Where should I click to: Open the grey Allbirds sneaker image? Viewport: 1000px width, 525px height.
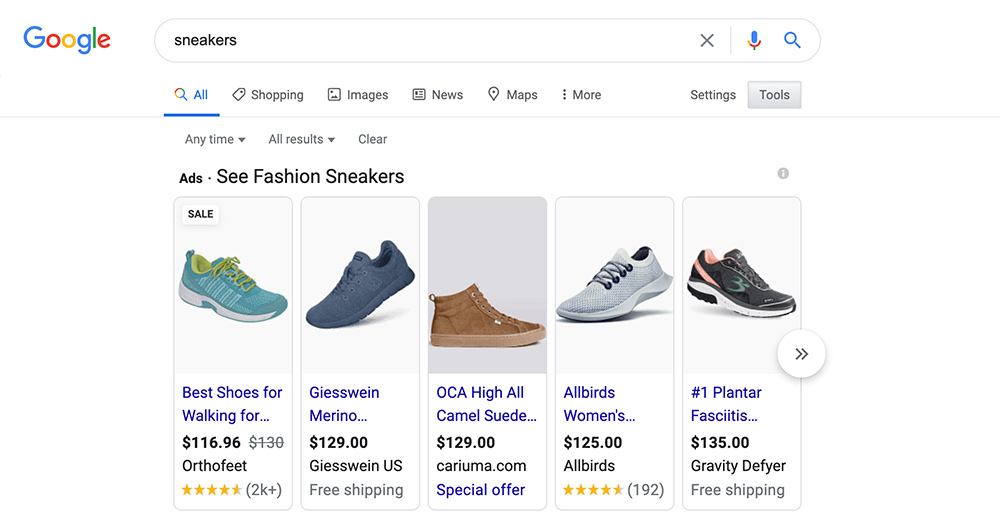[614, 284]
